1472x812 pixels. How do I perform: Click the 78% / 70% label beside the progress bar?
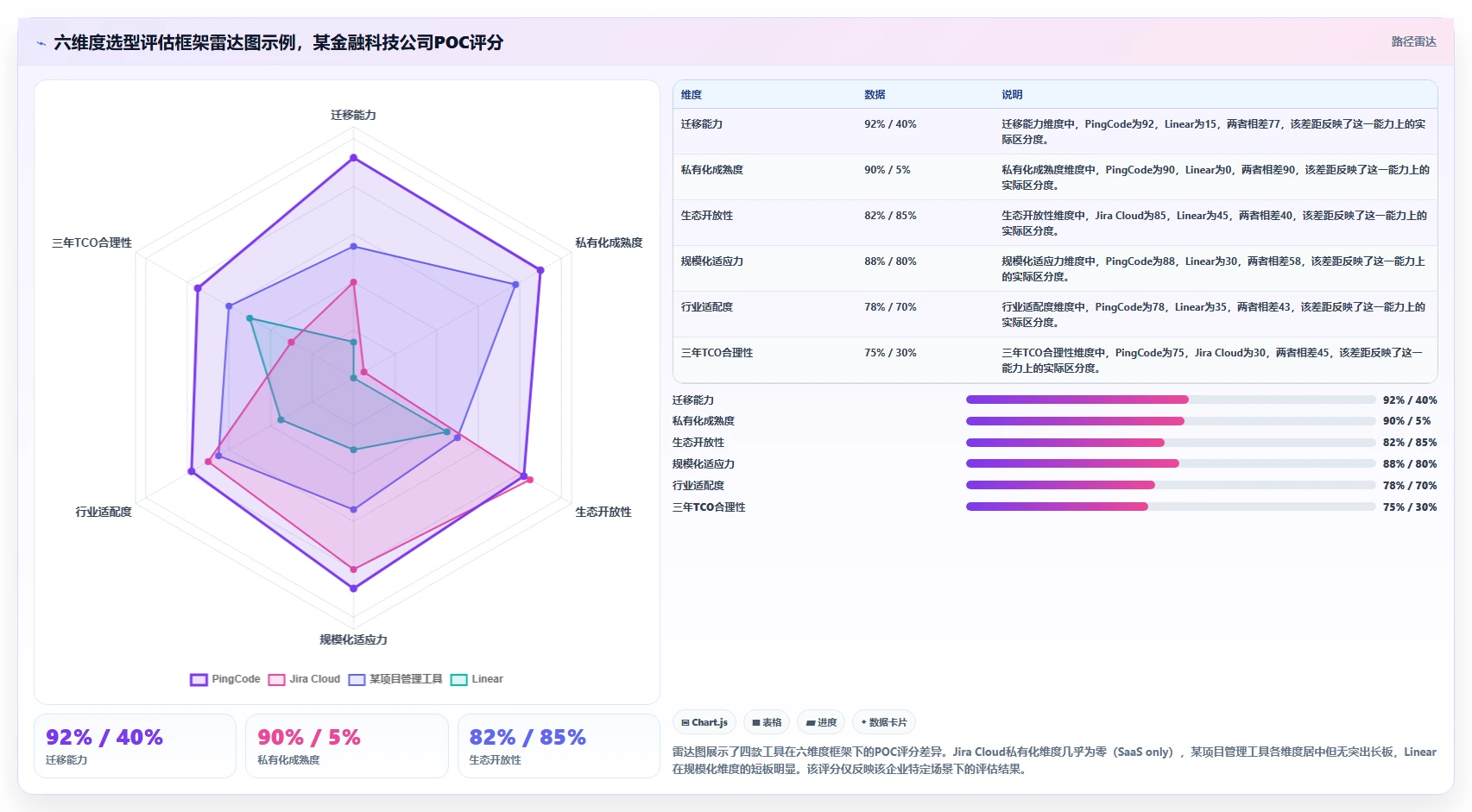(x=1410, y=486)
